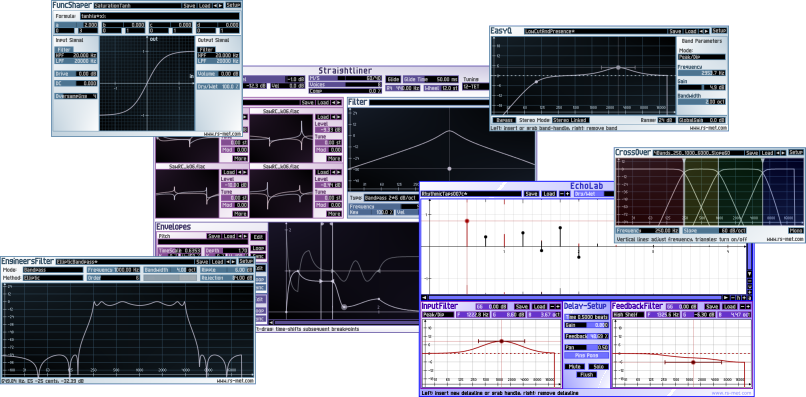Click the EchoLab preset plus icon
The image size is (806, 397).
pyautogui.click(x=567, y=194)
